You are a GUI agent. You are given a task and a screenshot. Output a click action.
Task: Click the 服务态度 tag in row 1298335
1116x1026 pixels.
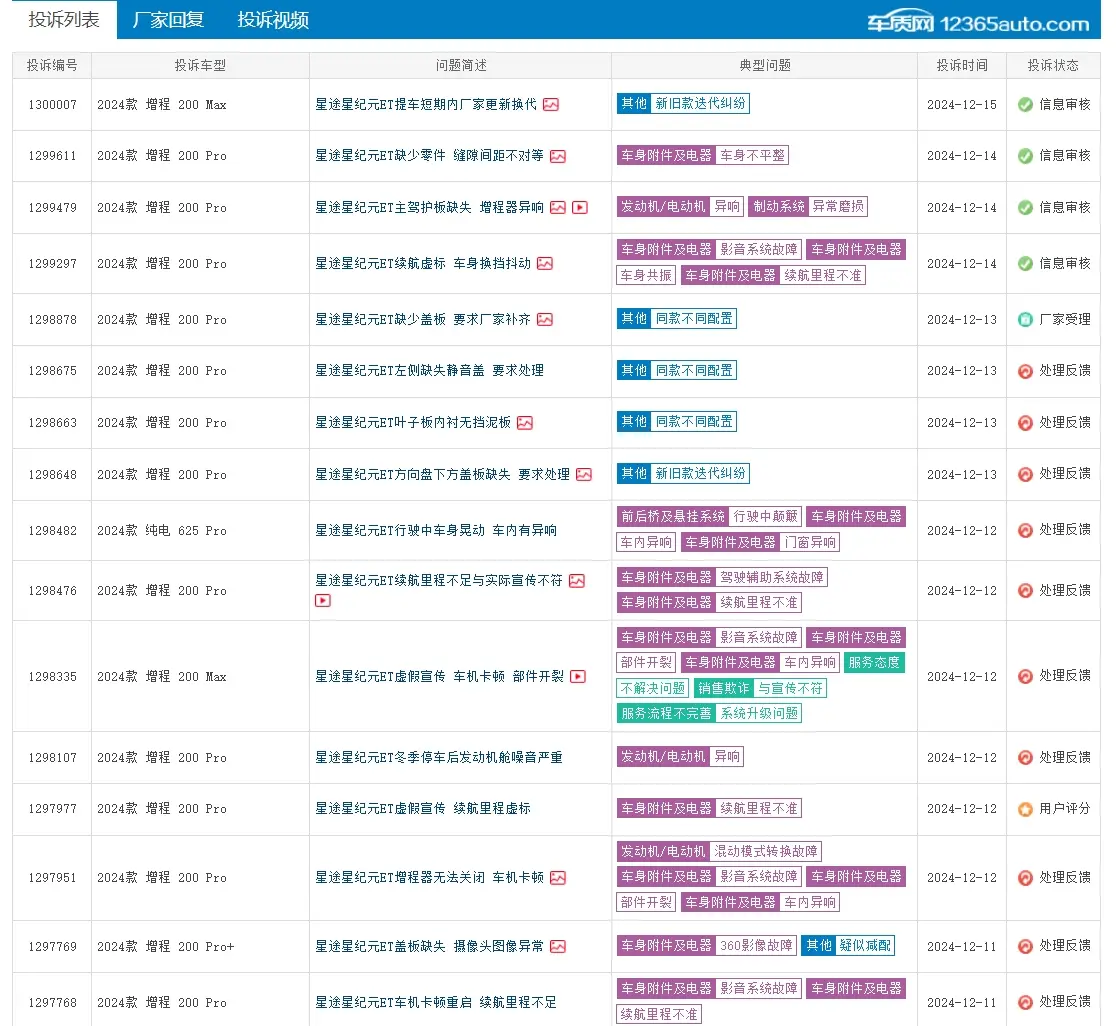(x=874, y=662)
